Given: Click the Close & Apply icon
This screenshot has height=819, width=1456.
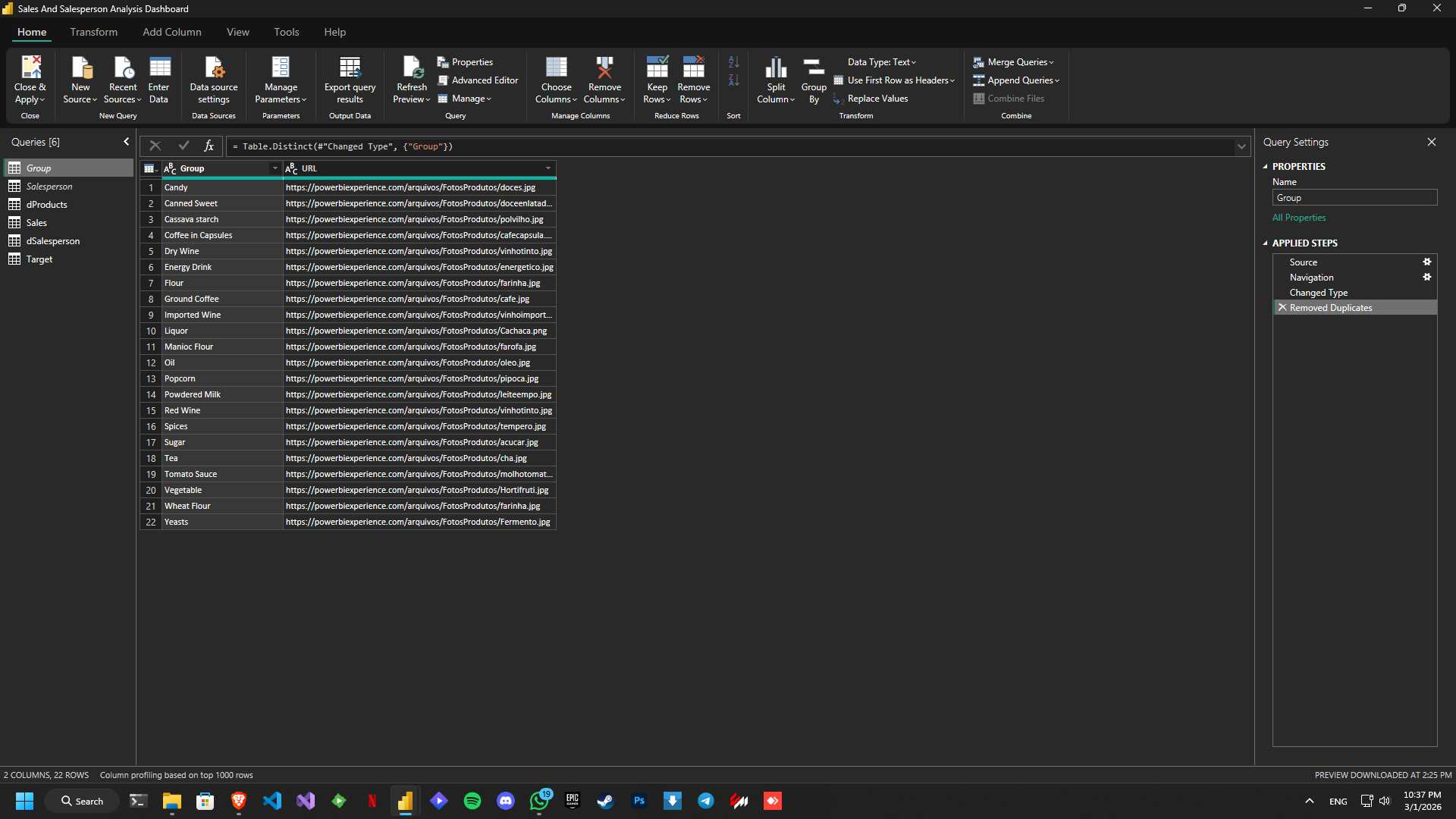Looking at the screenshot, I should click(30, 68).
